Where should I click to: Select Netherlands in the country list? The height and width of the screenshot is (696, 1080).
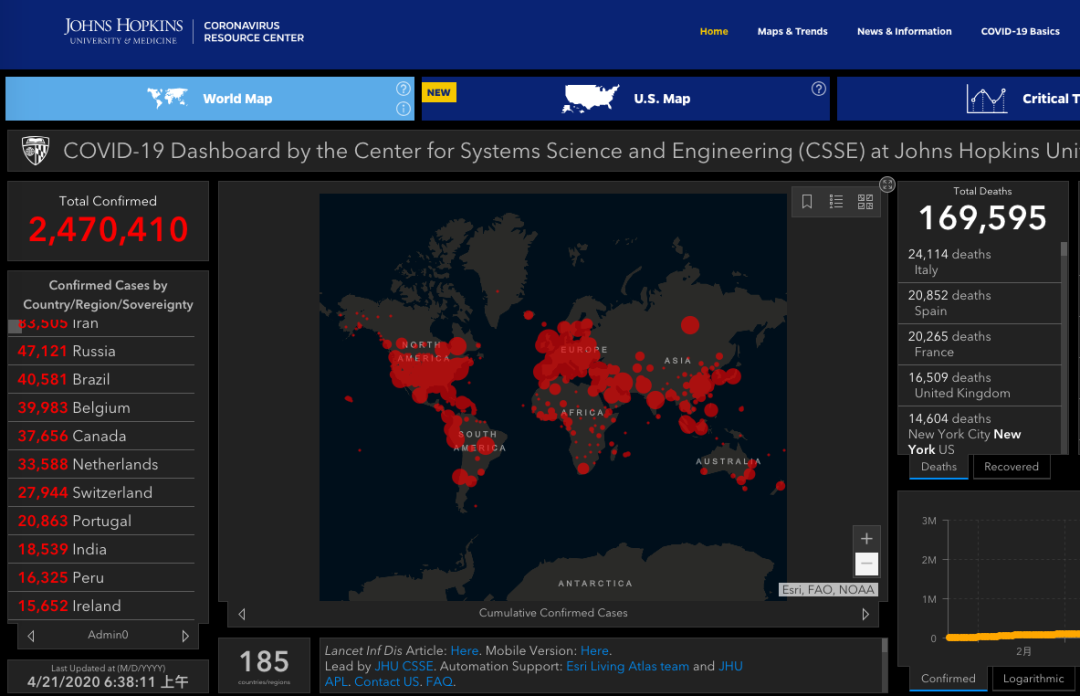click(x=101, y=464)
